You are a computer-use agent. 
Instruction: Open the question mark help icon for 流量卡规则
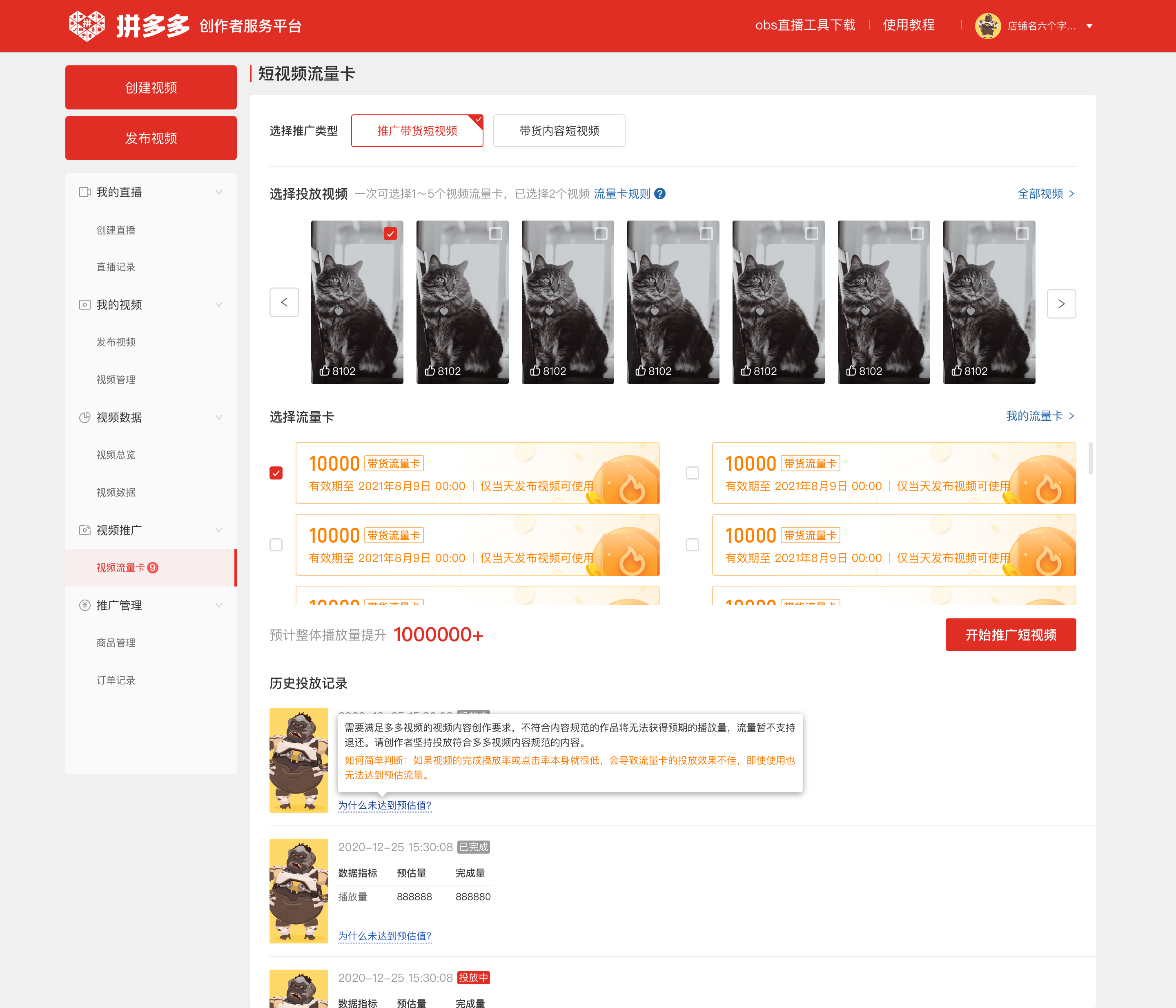tap(659, 194)
